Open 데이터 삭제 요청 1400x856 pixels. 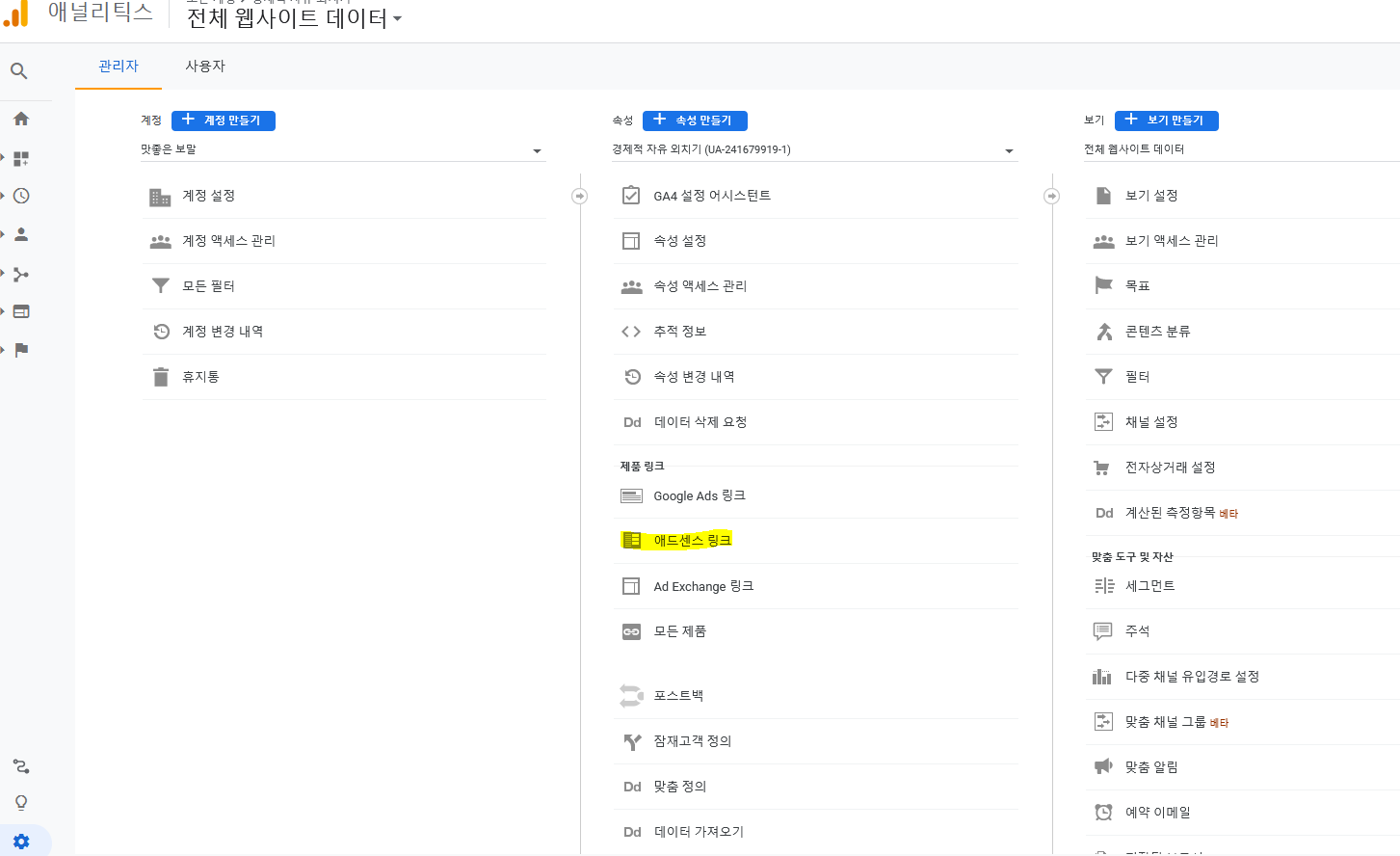tap(815, 422)
